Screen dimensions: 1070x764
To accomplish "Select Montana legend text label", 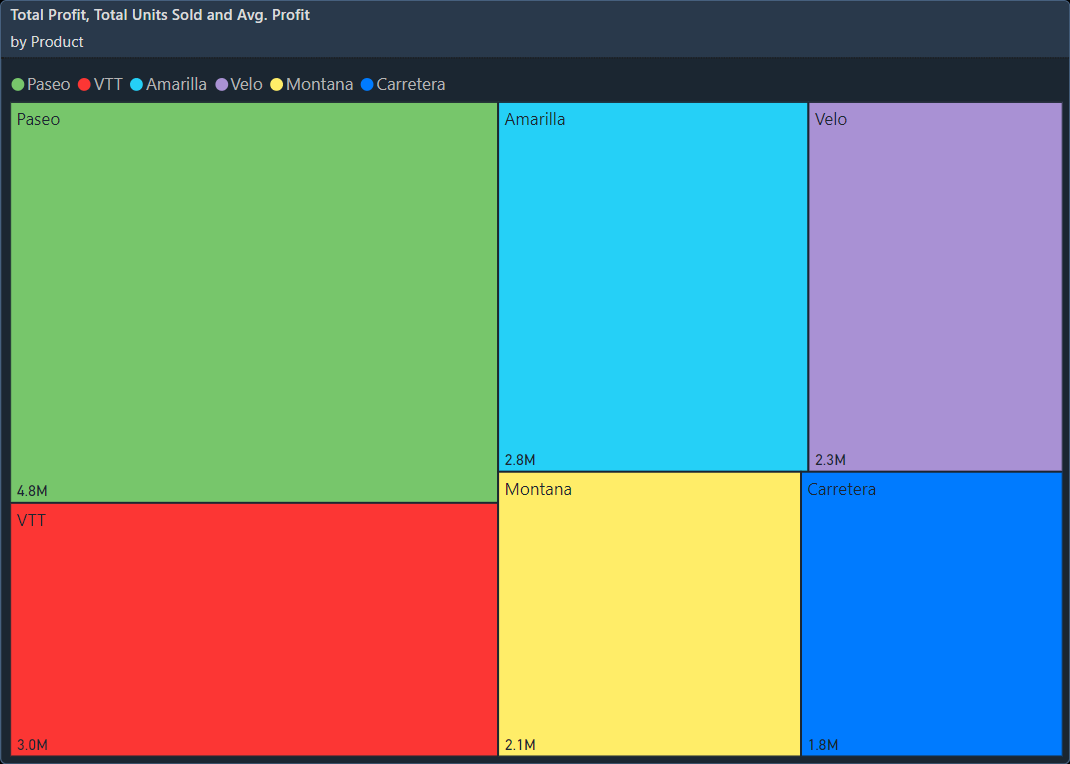I will (x=319, y=85).
